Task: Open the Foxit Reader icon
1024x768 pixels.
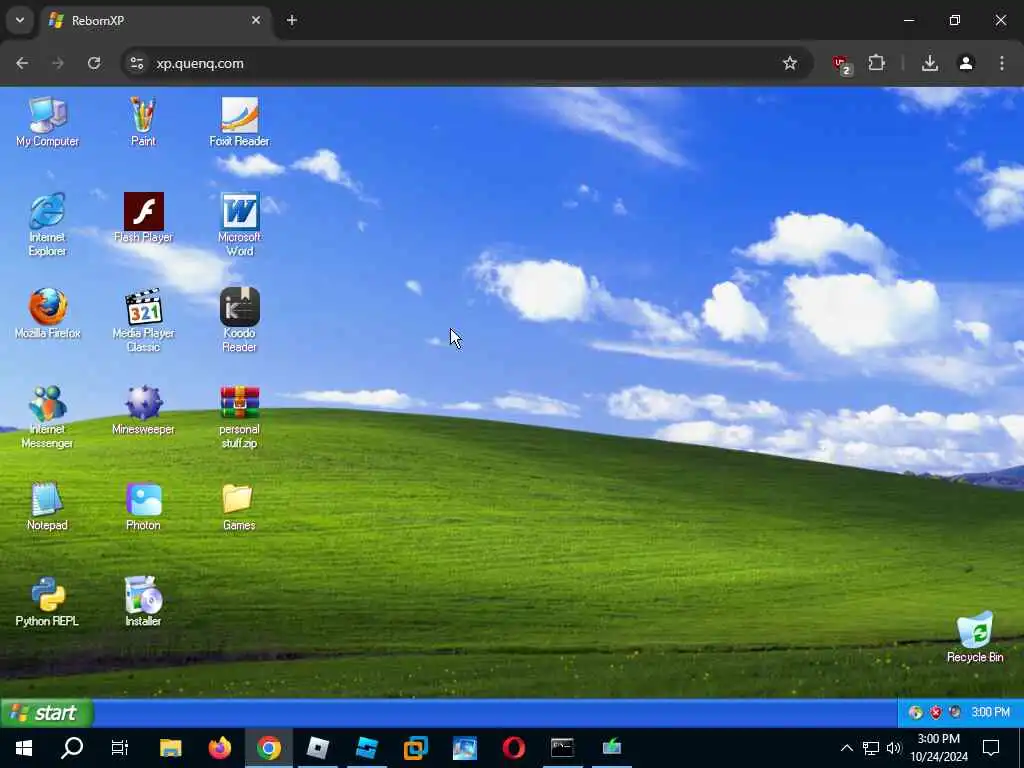Action: pyautogui.click(x=239, y=121)
